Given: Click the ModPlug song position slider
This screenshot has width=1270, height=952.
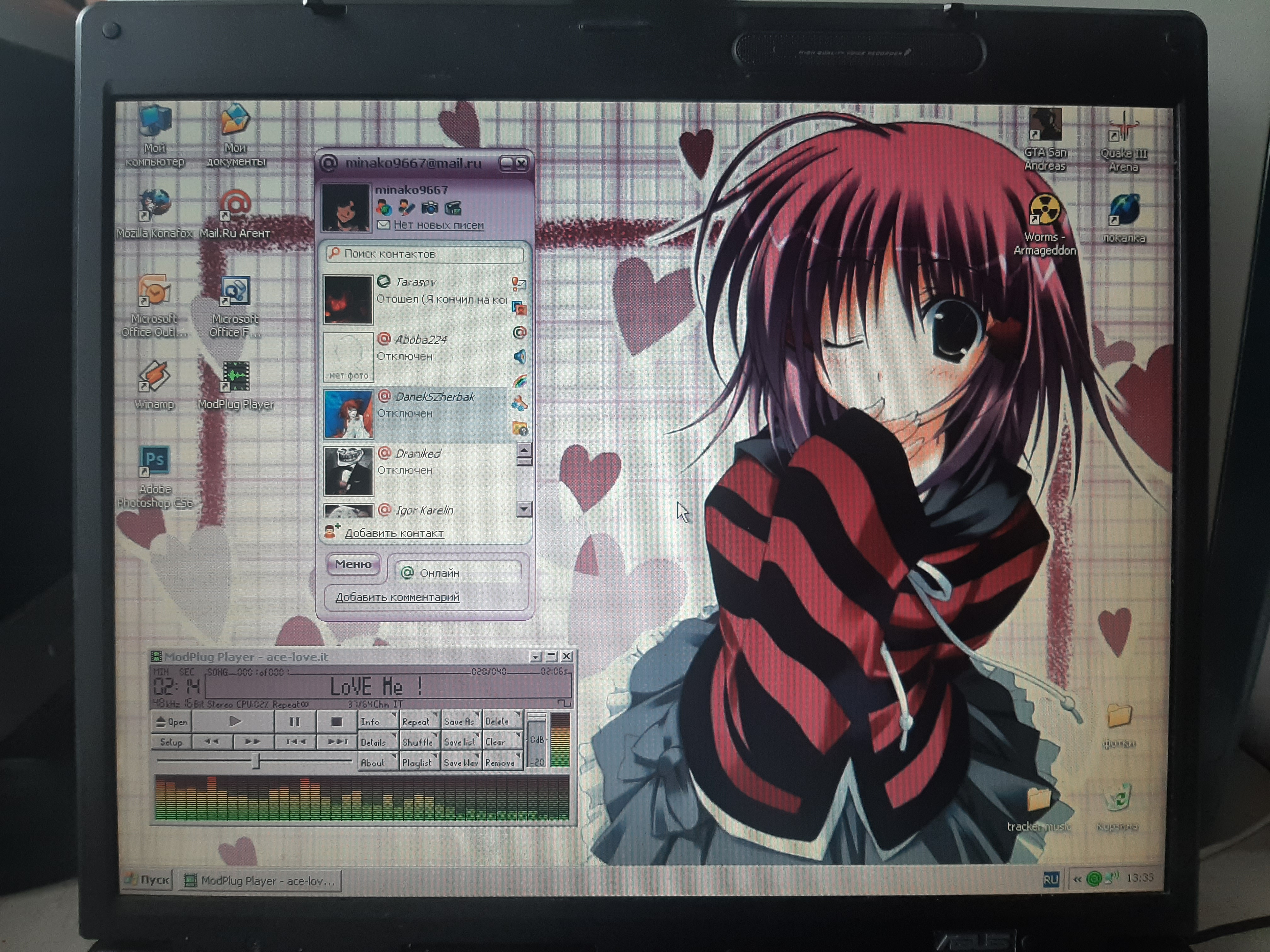Looking at the screenshot, I should (256, 762).
